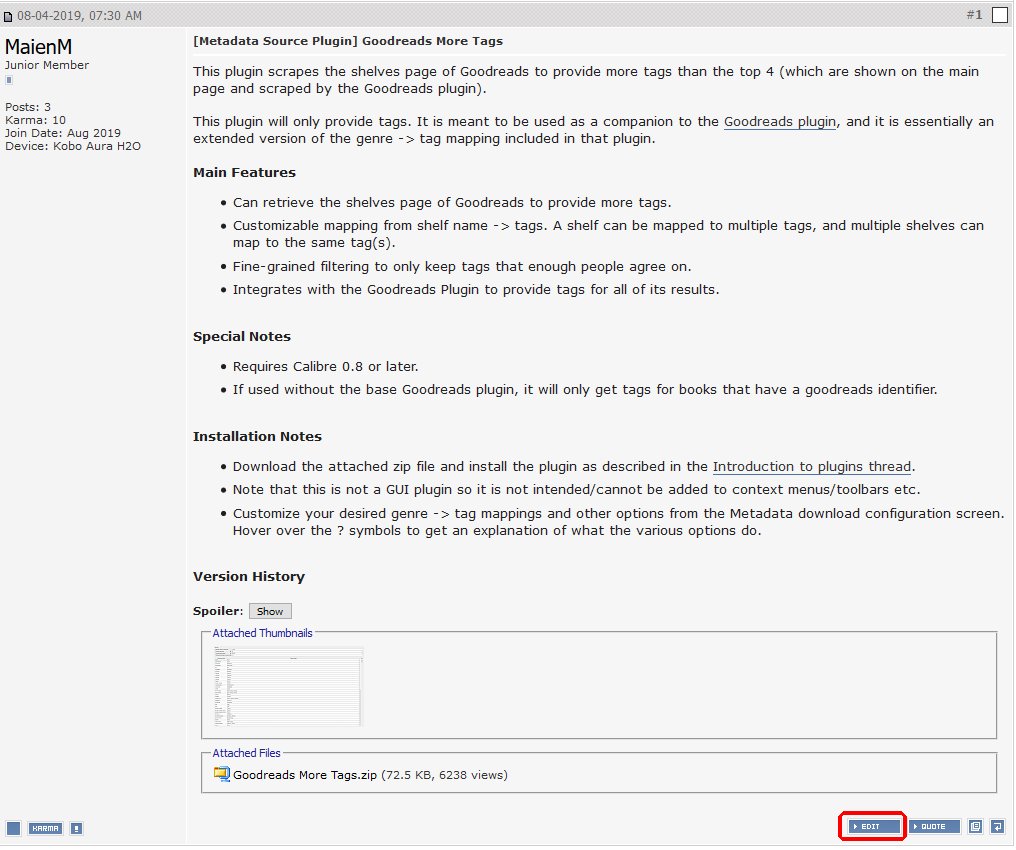Image resolution: width=1016 pixels, height=850 pixels.
Task: Click the 'Attached Thumbnails' legend
Action: pyautogui.click(x=264, y=636)
